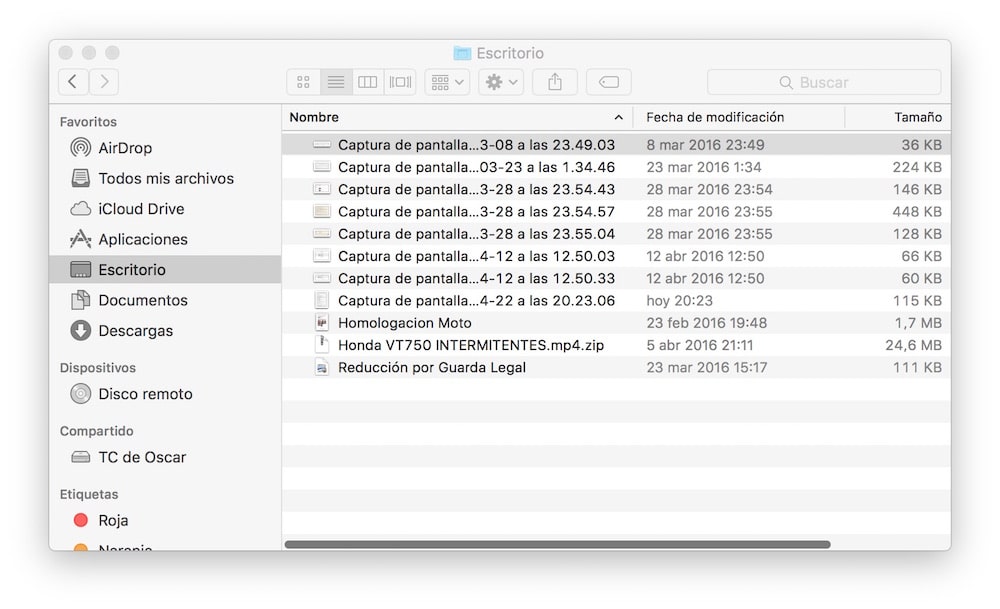Open the arrange-by grouping dropdown

pos(446,82)
